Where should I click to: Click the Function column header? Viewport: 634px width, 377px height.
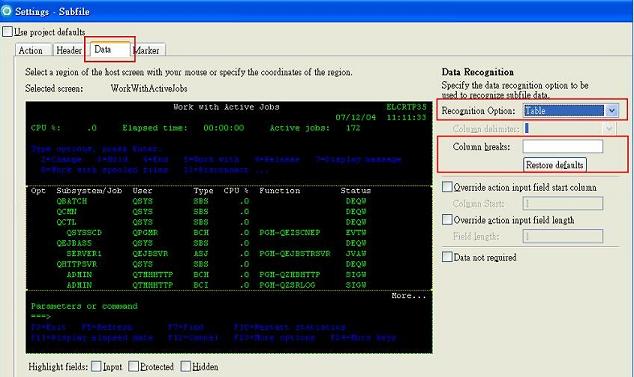pos(279,191)
